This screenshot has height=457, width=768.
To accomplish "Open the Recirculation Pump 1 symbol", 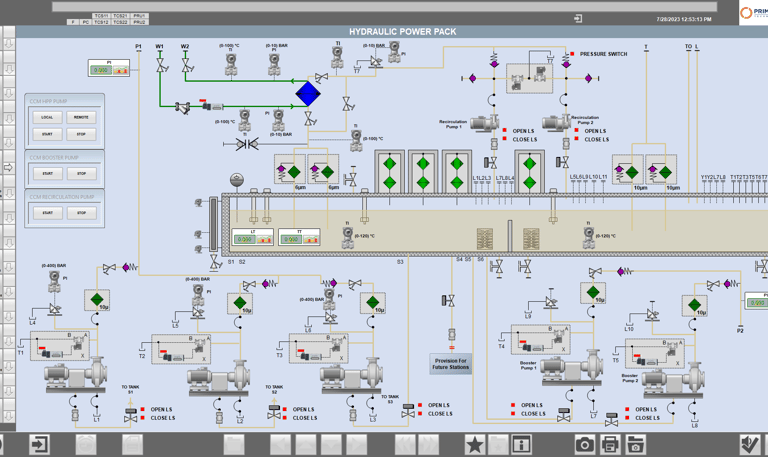I will [x=484, y=123].
